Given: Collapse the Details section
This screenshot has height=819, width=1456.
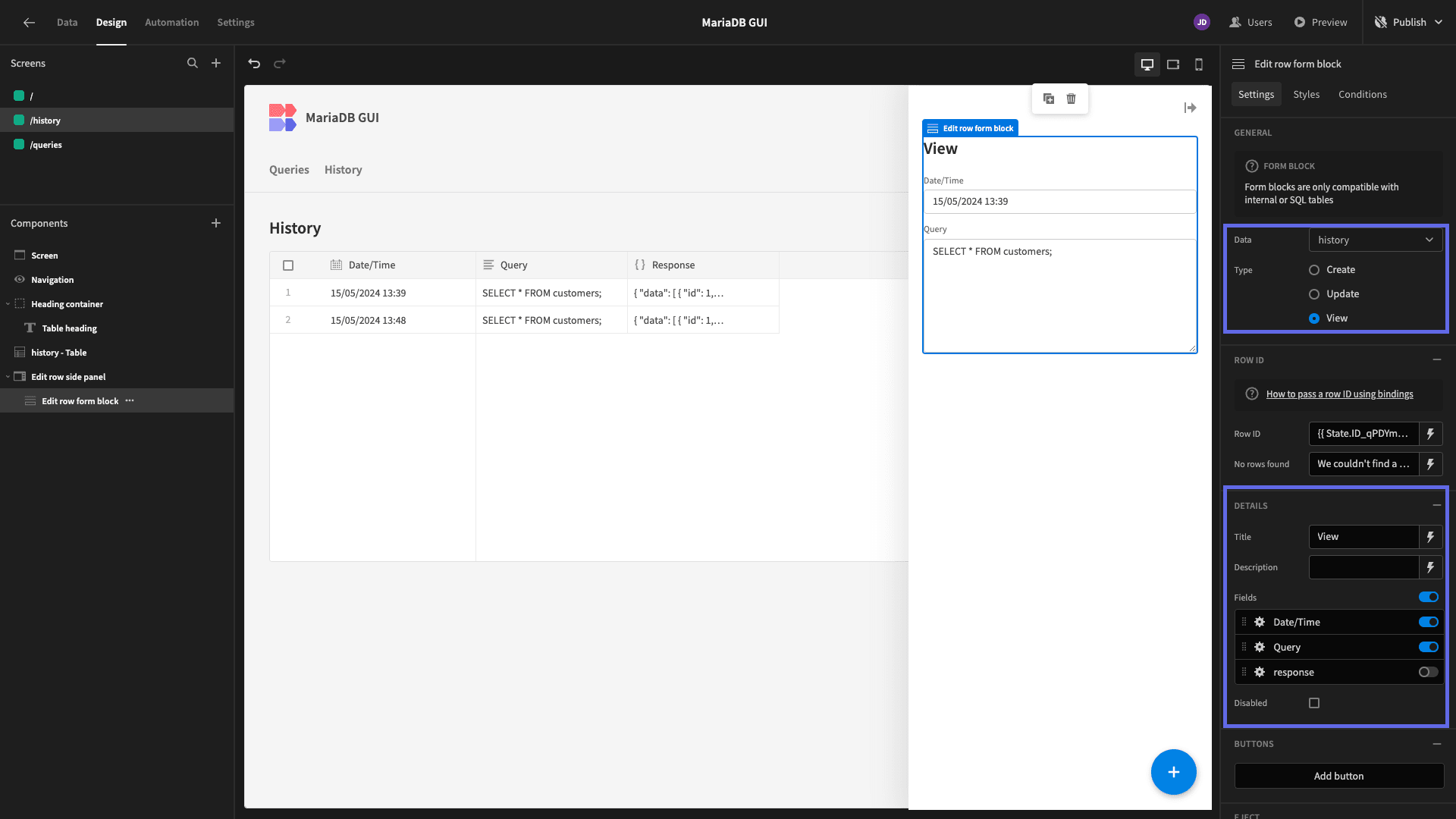Looking at the screenshot, I should tap(1437, 505).
